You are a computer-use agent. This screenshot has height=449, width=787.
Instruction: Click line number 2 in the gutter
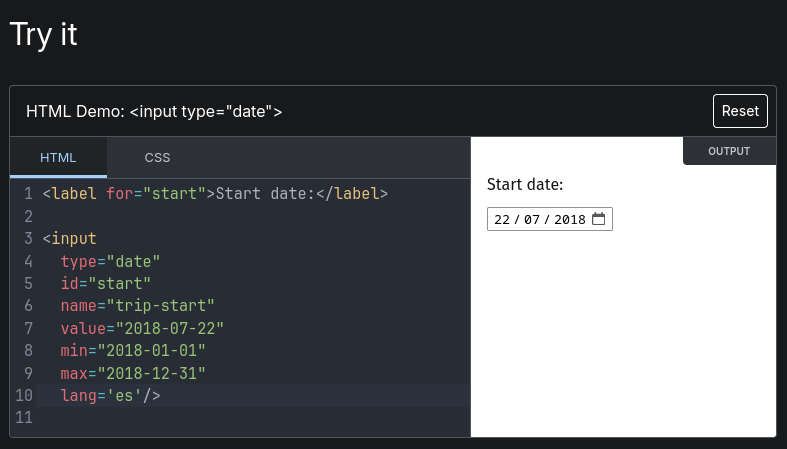(29, 216)
